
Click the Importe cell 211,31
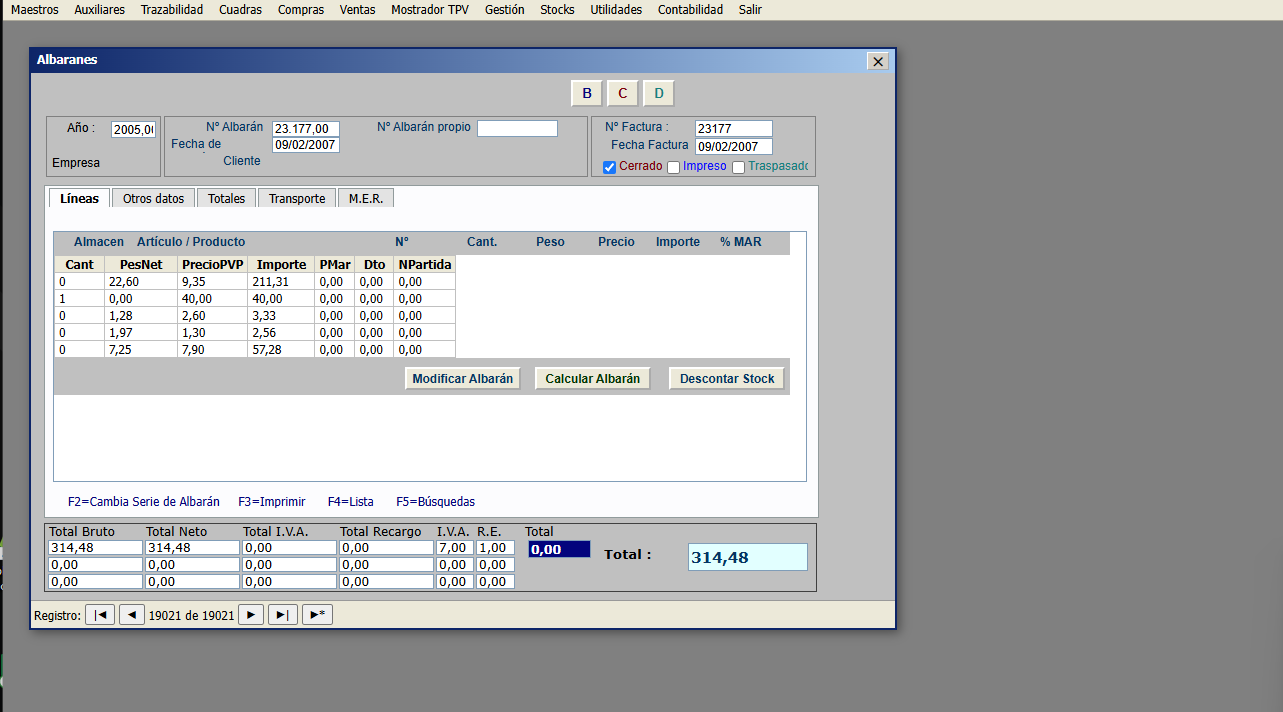click(x=281, y=282)
